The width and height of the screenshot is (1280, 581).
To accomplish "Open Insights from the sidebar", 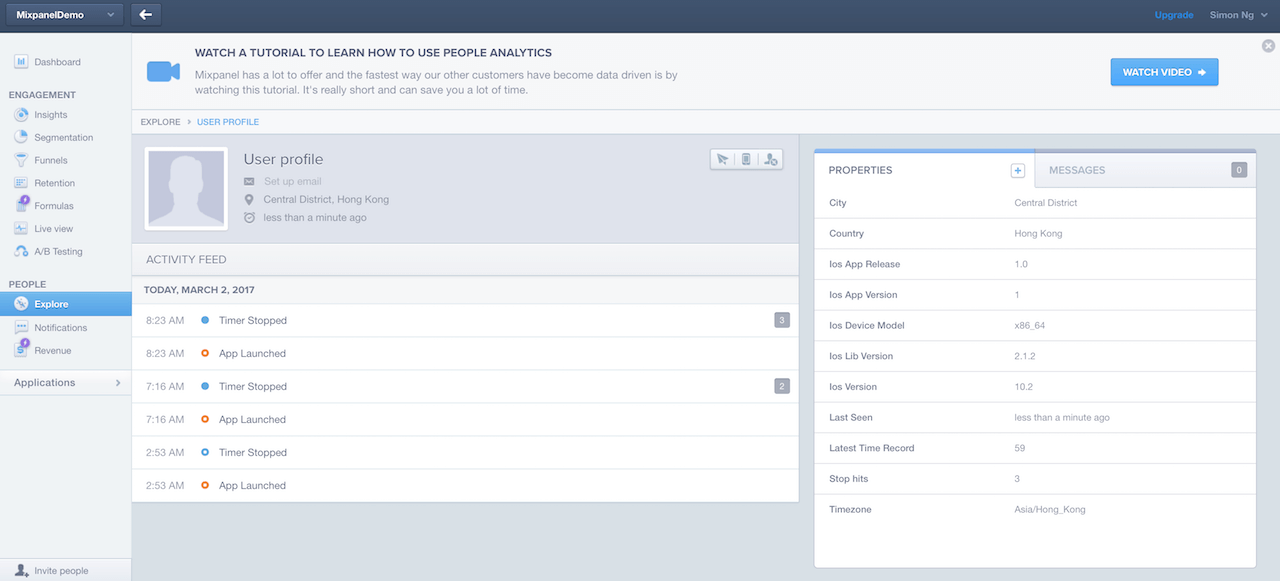I will pos(50,115).
